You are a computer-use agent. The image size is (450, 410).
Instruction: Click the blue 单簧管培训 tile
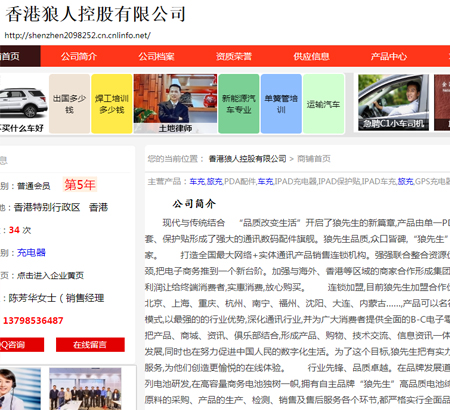click(281, 104)
